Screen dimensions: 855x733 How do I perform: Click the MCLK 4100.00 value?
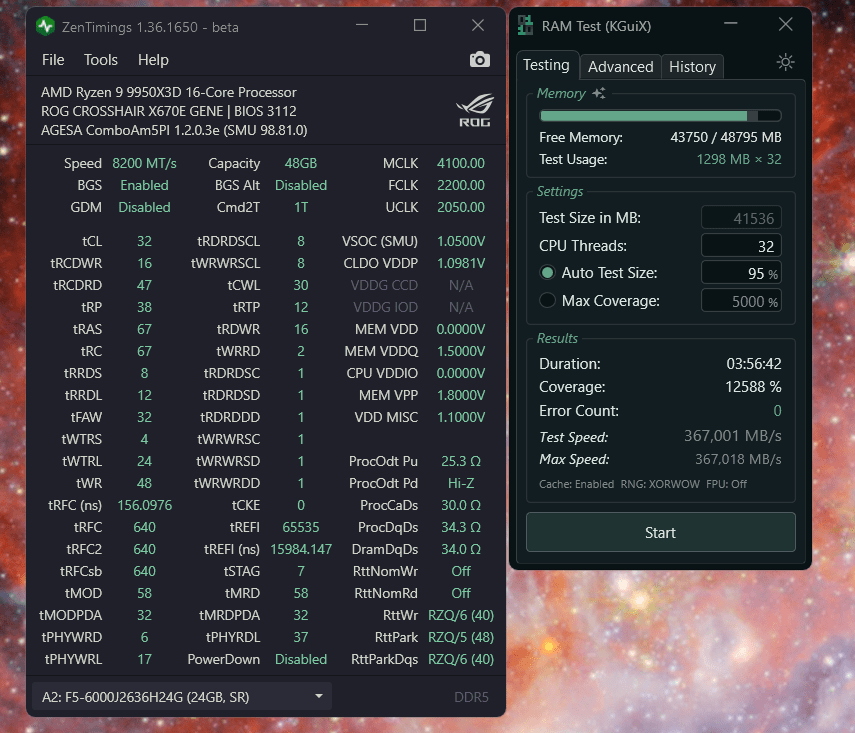click(x=461, y=163)
